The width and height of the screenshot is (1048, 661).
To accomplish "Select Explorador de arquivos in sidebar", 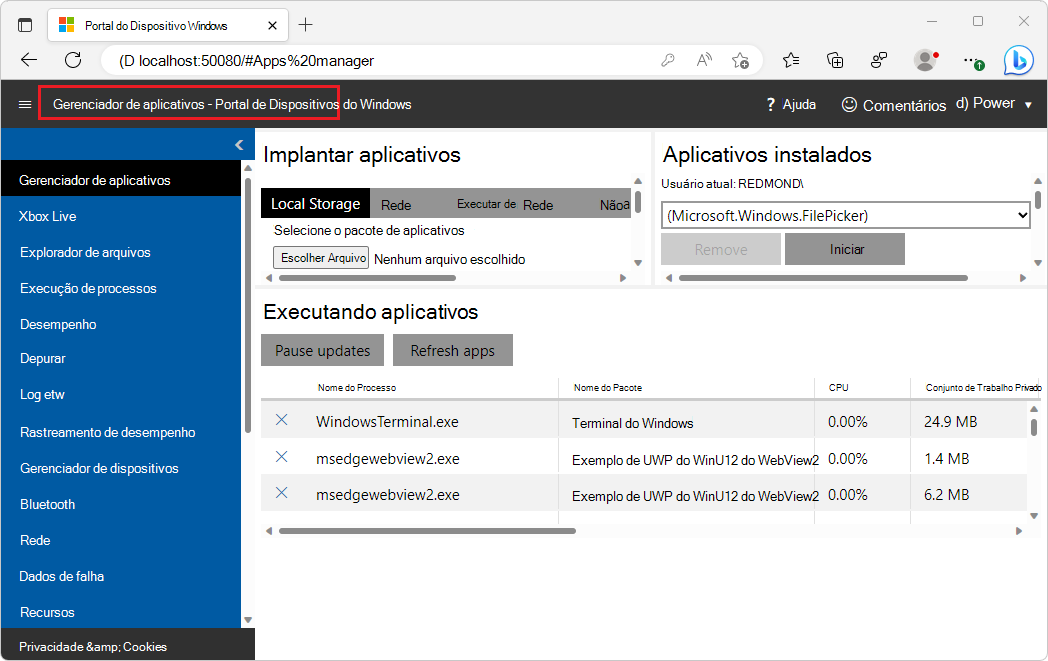I will click(x=85, y=252).
